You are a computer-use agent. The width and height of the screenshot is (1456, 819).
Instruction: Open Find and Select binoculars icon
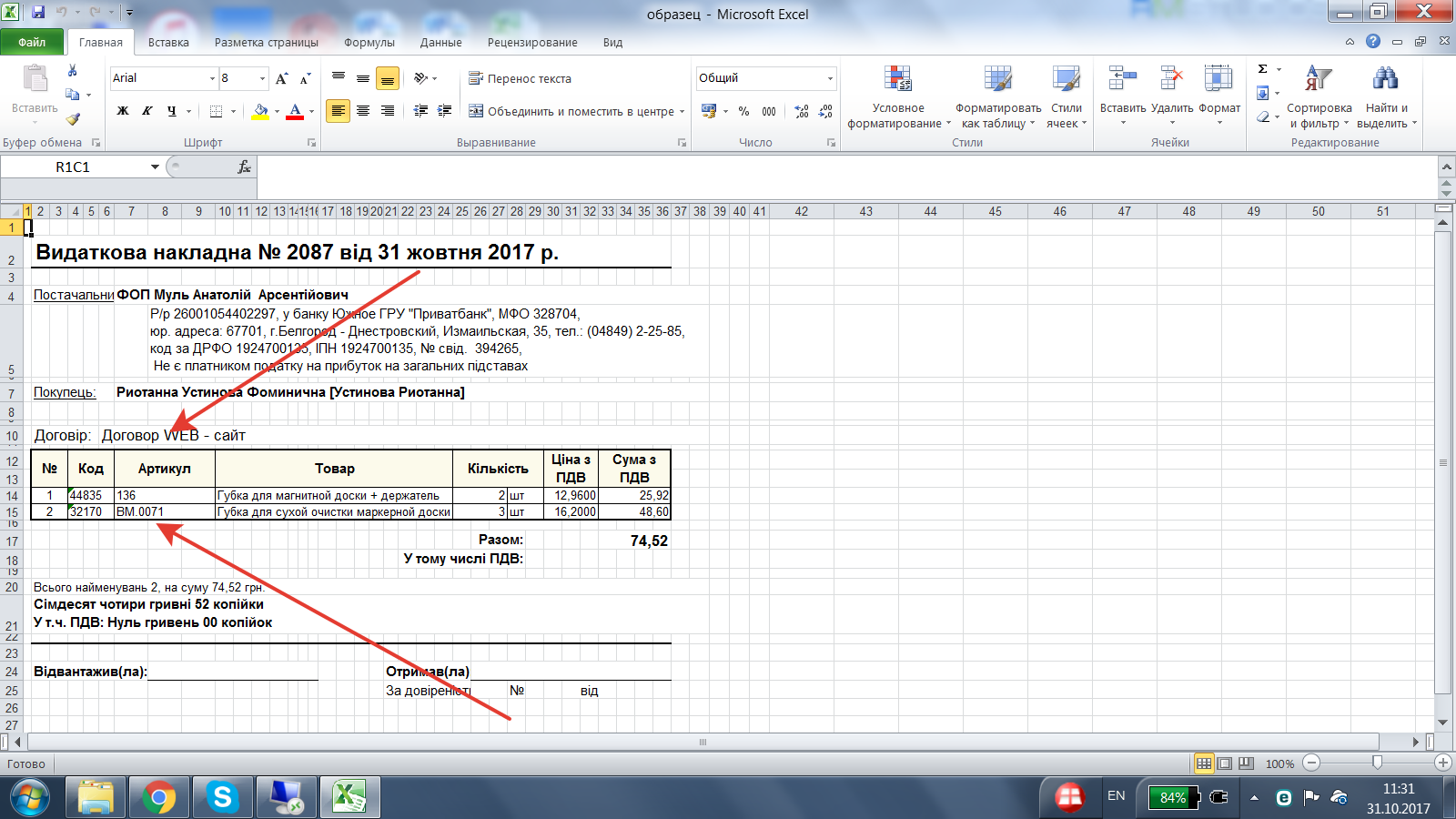[1385, 80]
